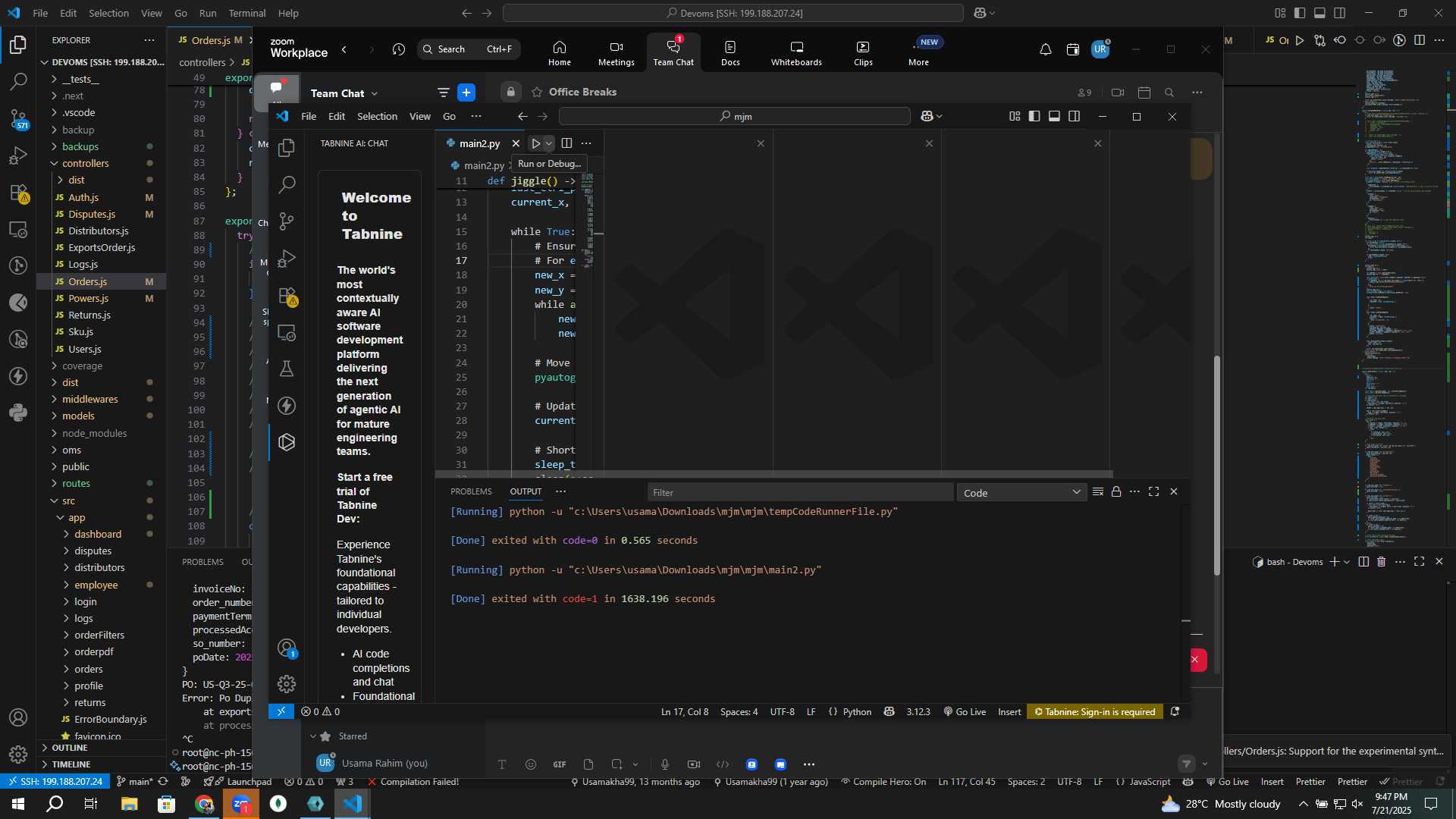1456x819 pixels.
Task: Open Terminal menu in outer VS Code
Action: (x=247, y=13)
